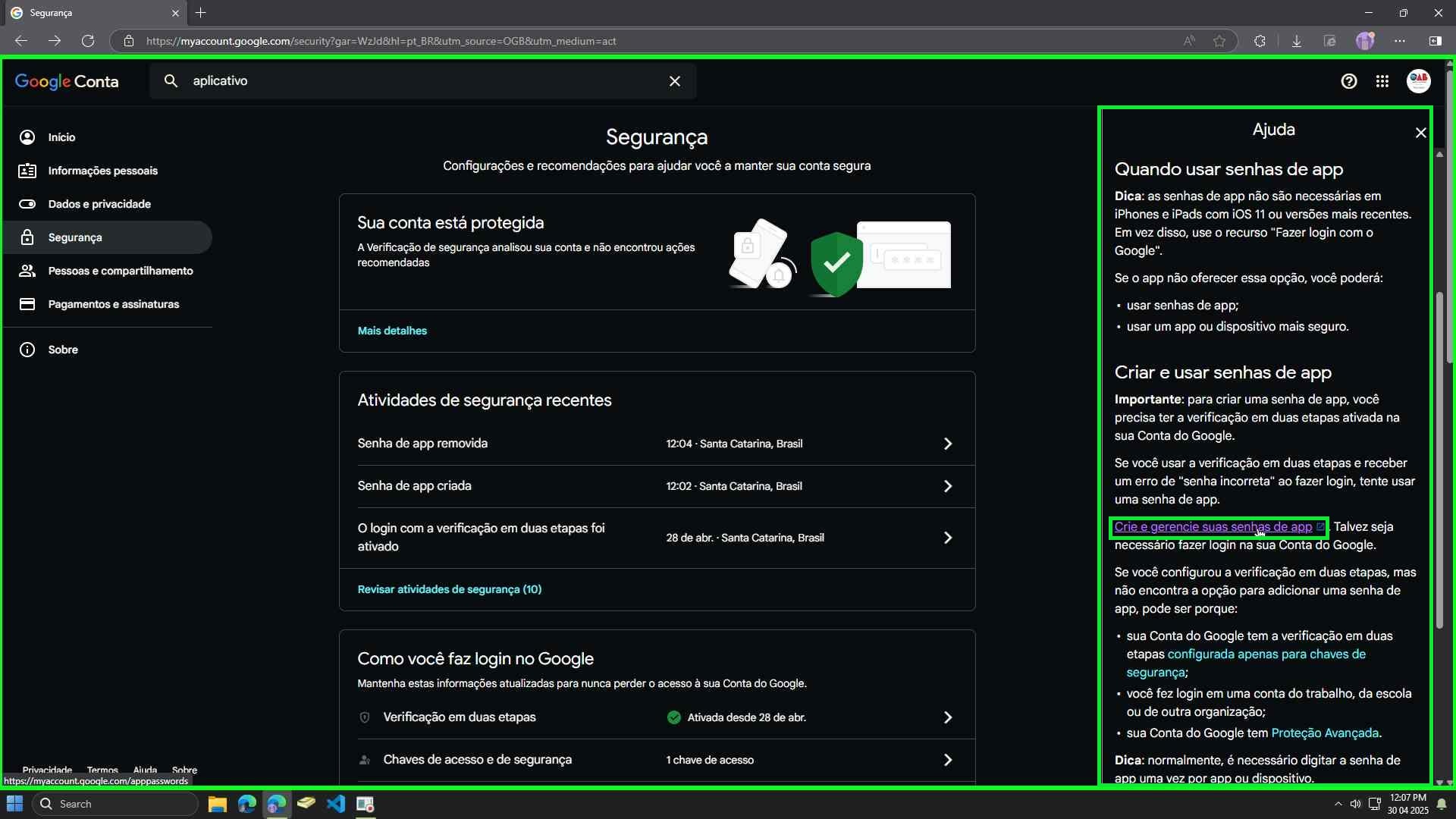Click the search magnifier icon
This screenshot has width=1456, height=819.
(x=171, y=81)
